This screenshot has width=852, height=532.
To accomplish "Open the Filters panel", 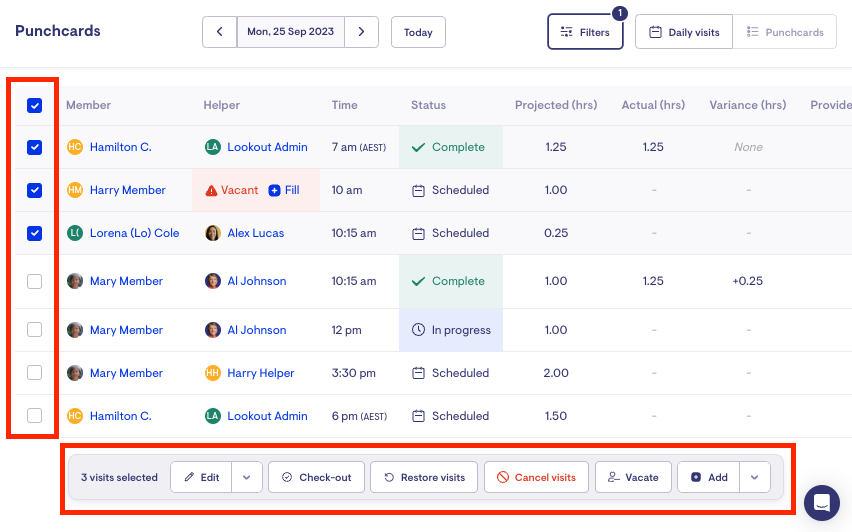I will tap(585, 32).
